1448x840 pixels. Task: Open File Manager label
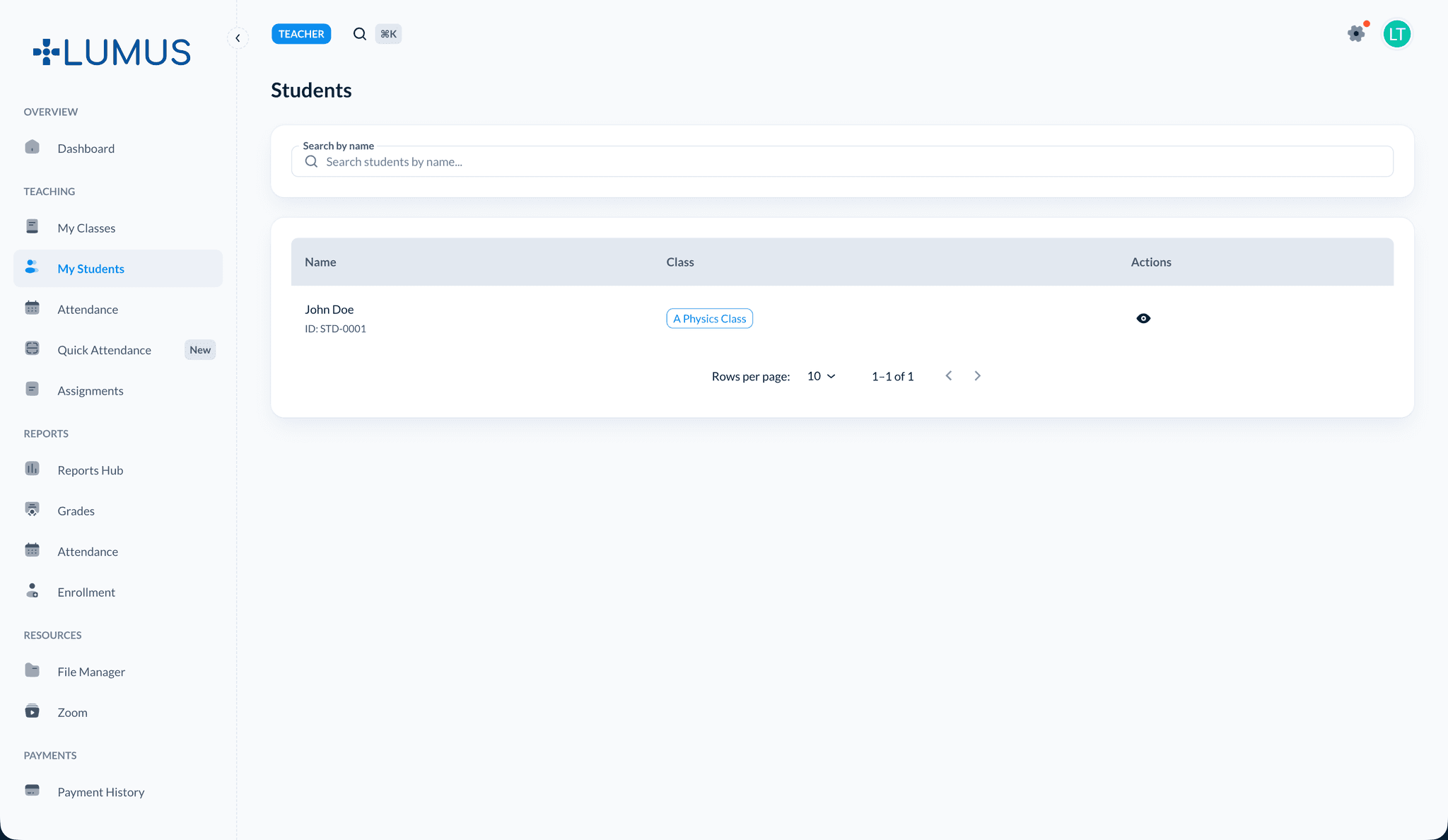point(91,672)
